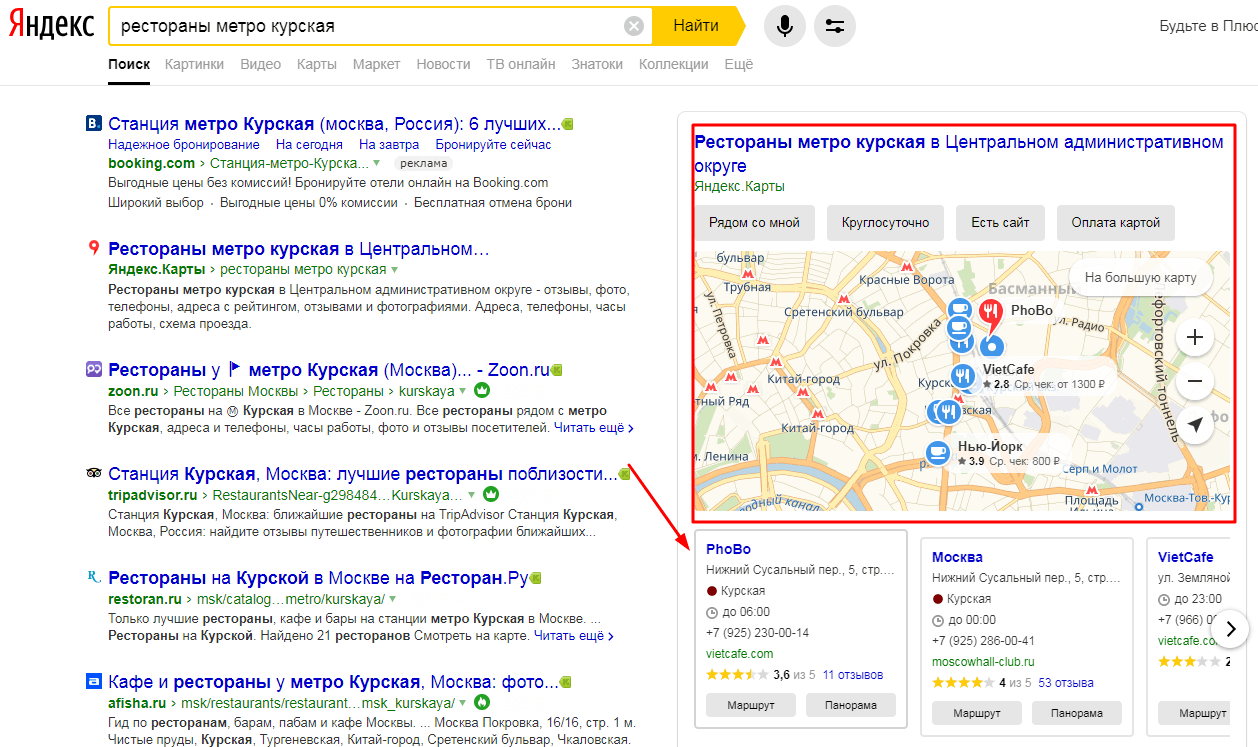Show next restaurant cards with the arrow
Image resolution: width=1258 pixels, height=747 pixels.
(x=1232, y=629)
